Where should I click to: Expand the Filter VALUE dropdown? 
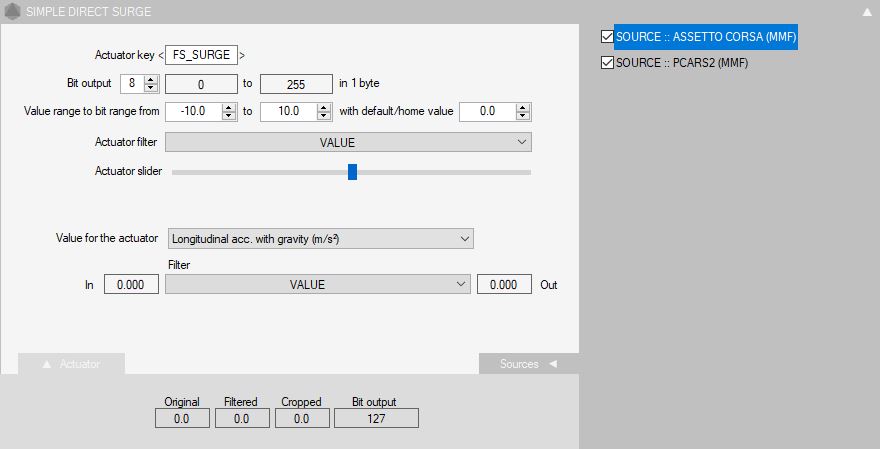(x=317, y=284)
